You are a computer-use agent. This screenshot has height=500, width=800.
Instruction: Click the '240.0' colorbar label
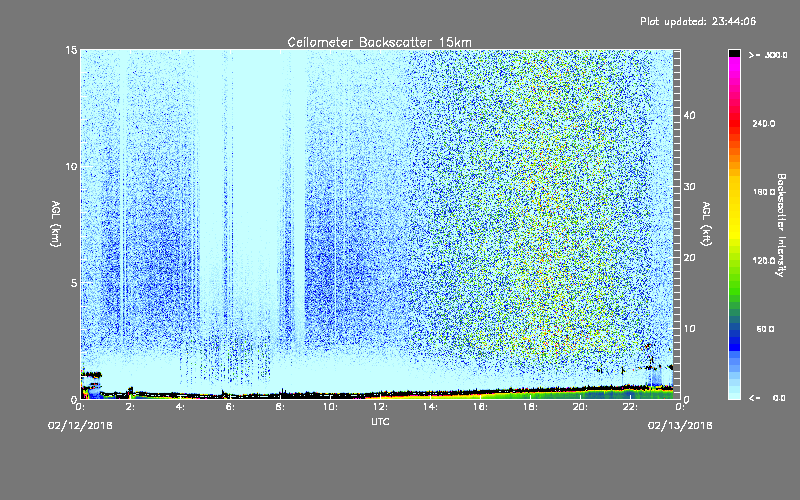click(764, 124)
